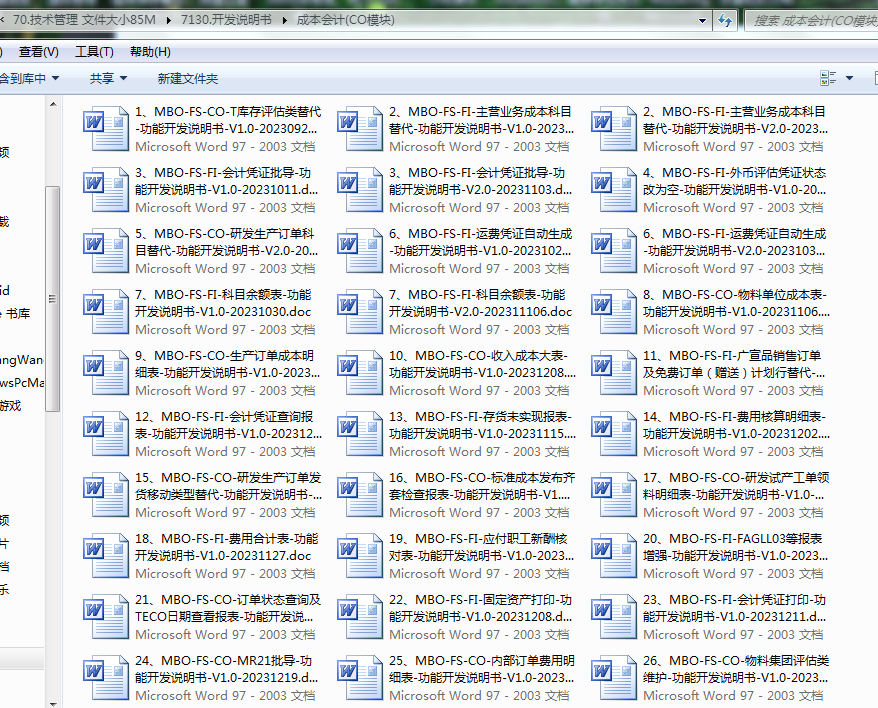Select the 26、MBO-FS-CO-物料集团评估类维护 file icon
Image resolution: width=878 pixels, height=708 pixels.
(x=613, y=677)
